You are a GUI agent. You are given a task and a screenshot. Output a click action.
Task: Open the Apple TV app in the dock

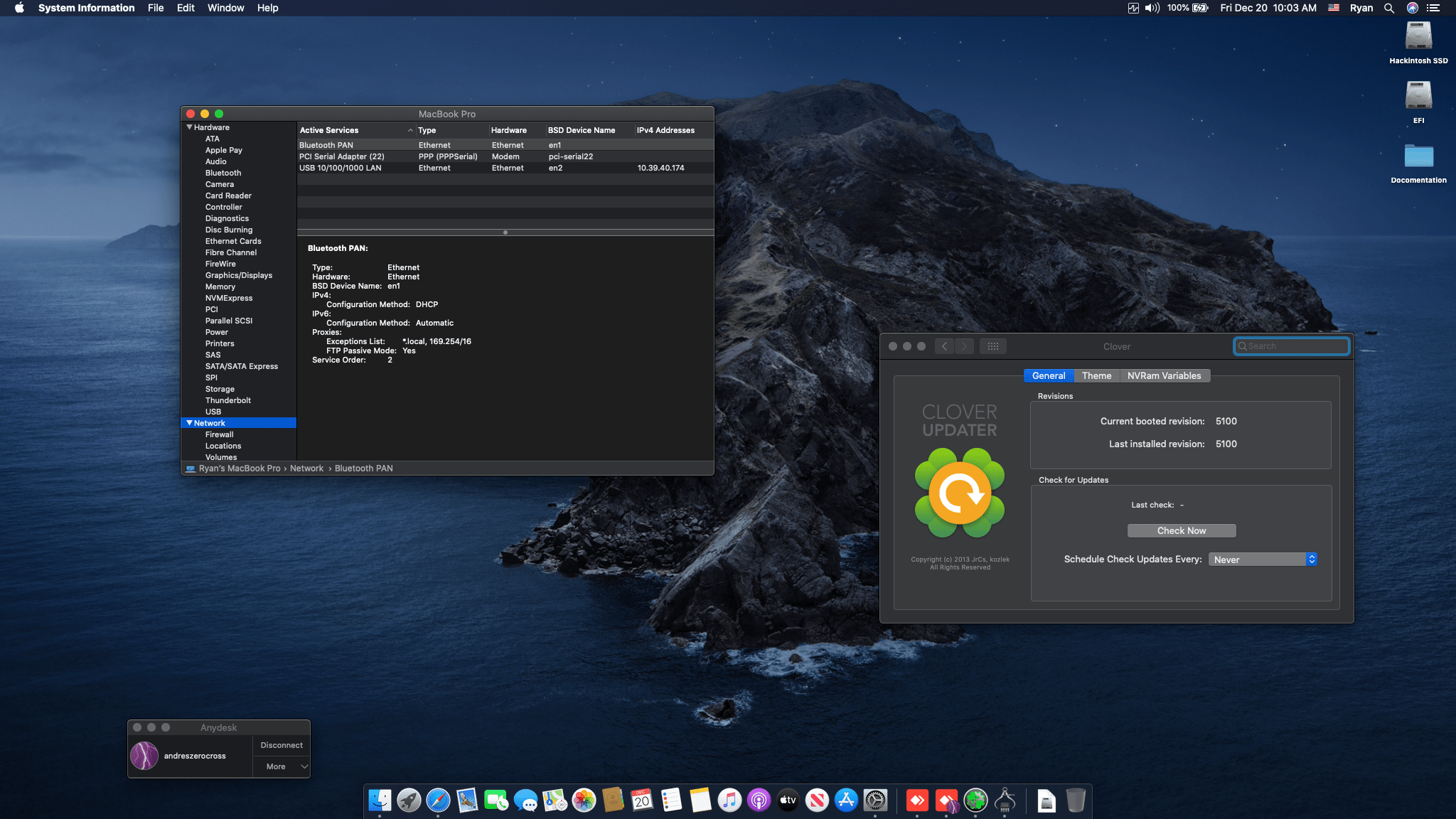(x=788, y=801)
